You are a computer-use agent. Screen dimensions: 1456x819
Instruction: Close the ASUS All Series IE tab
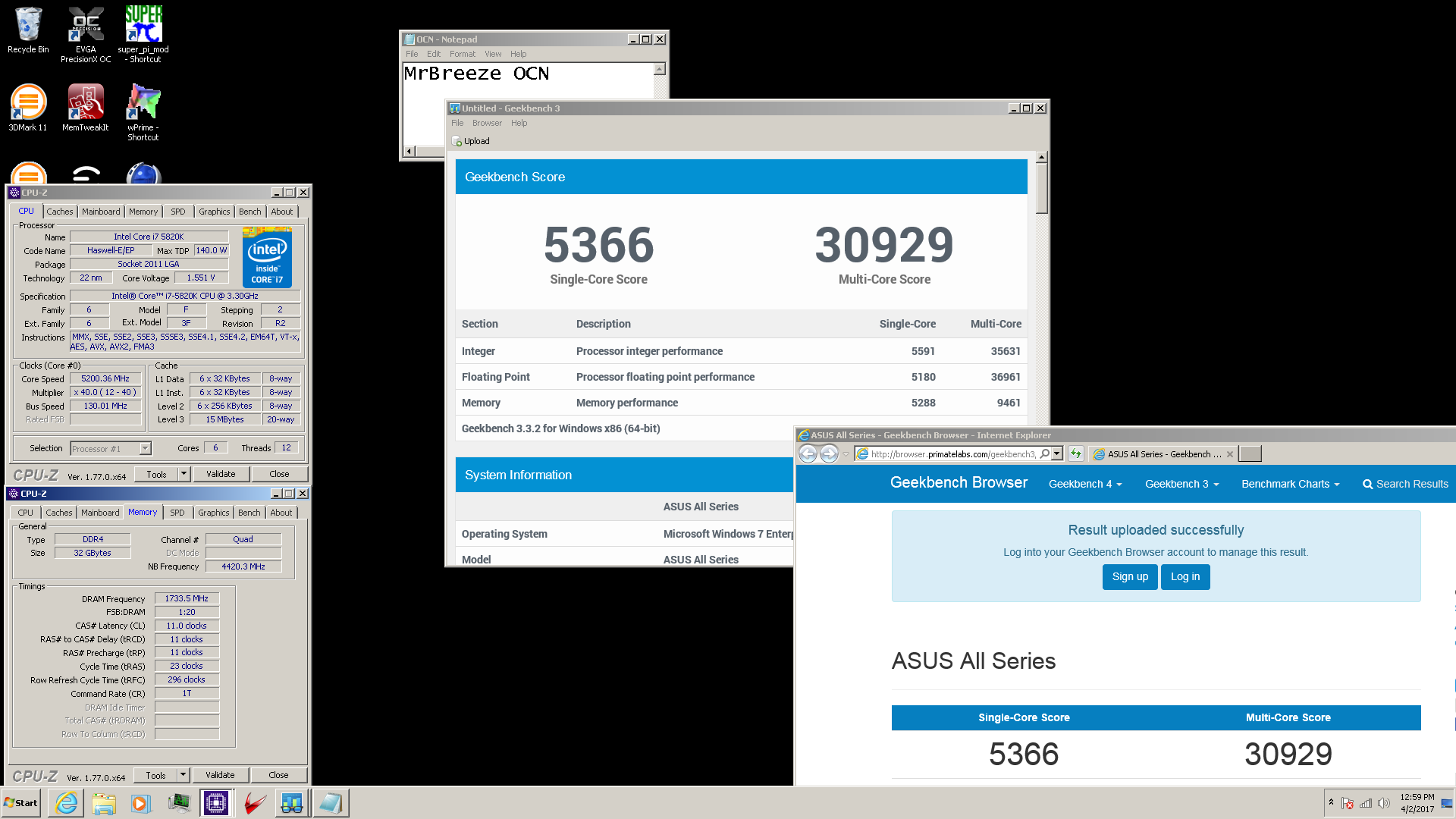coord(1230,454)
